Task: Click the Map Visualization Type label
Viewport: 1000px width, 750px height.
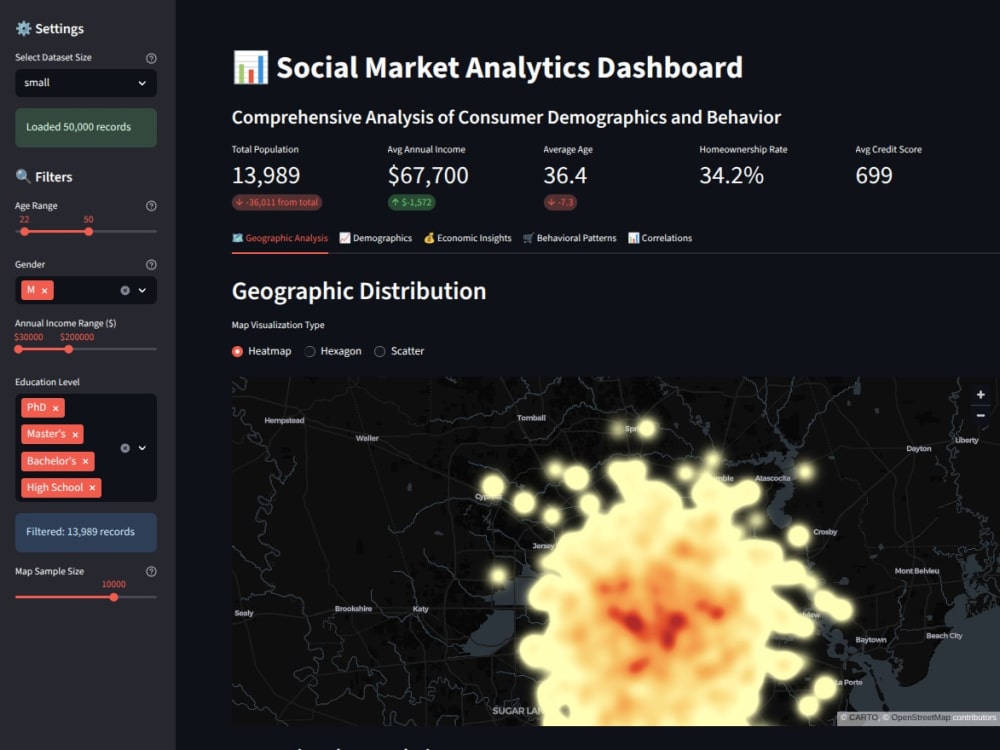Action: [278, 325]
